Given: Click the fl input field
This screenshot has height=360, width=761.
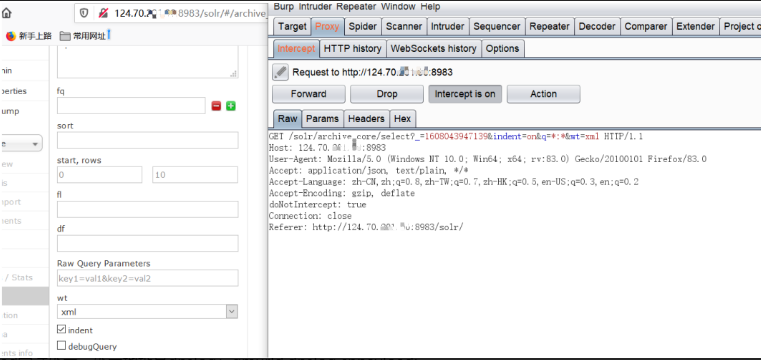Looking at the screenshot, I should coord(148,209).
